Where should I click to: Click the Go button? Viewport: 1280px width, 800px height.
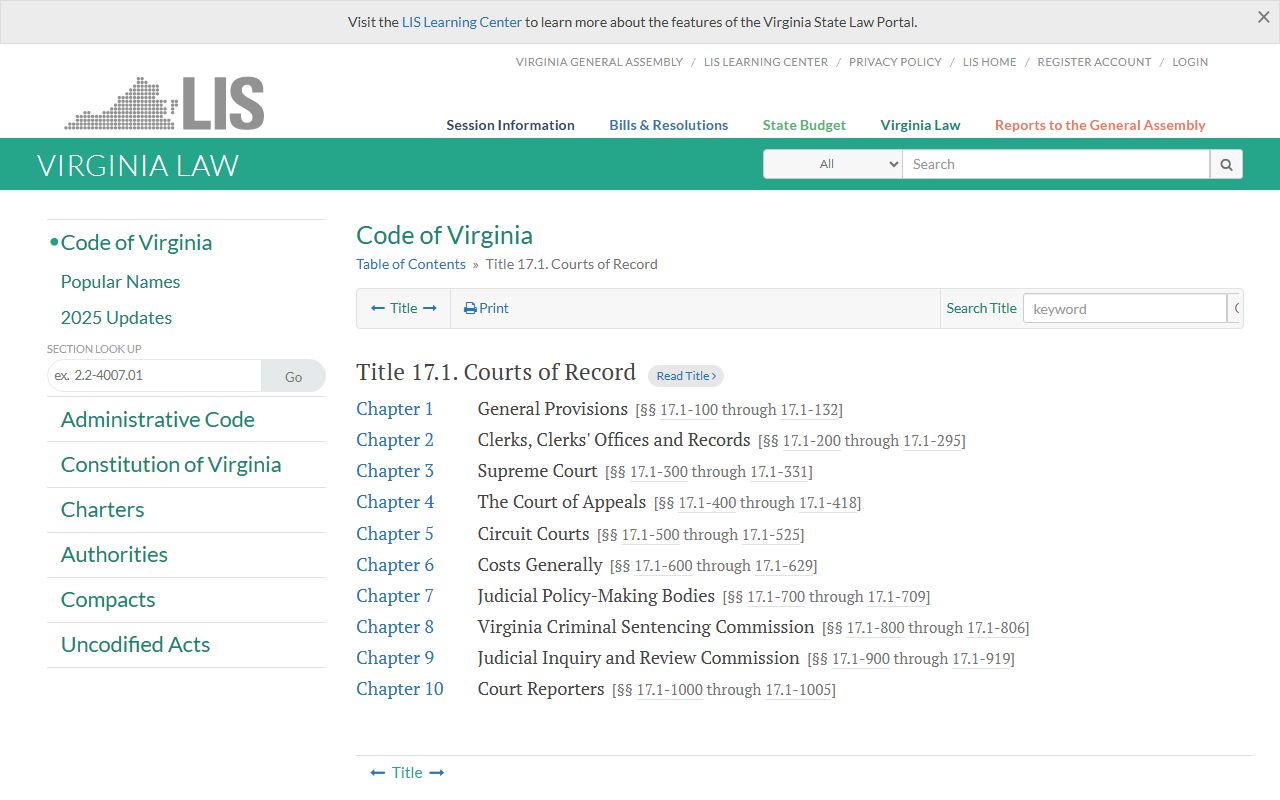point(293,376)
